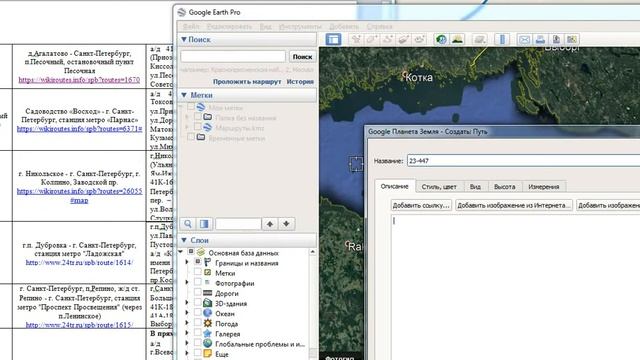
Task: Click the Record a Tour toolbar icon
Action: [419, 39]
